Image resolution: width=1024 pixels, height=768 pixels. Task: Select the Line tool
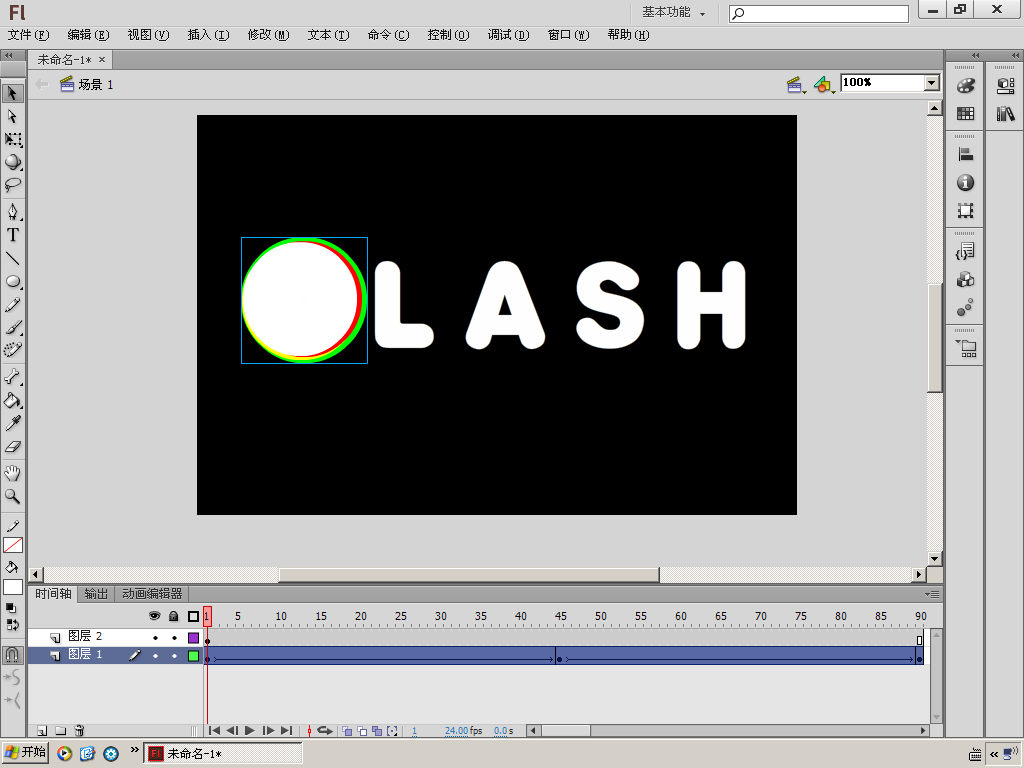pos(12,259)
